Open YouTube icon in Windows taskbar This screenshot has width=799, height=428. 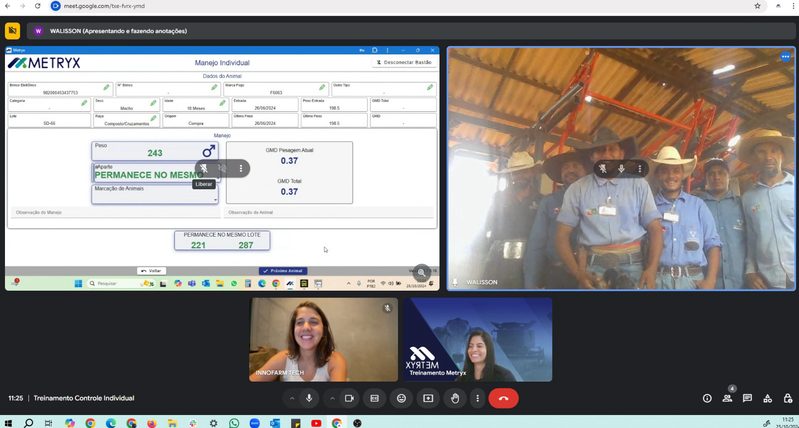[x=316, y=423]
